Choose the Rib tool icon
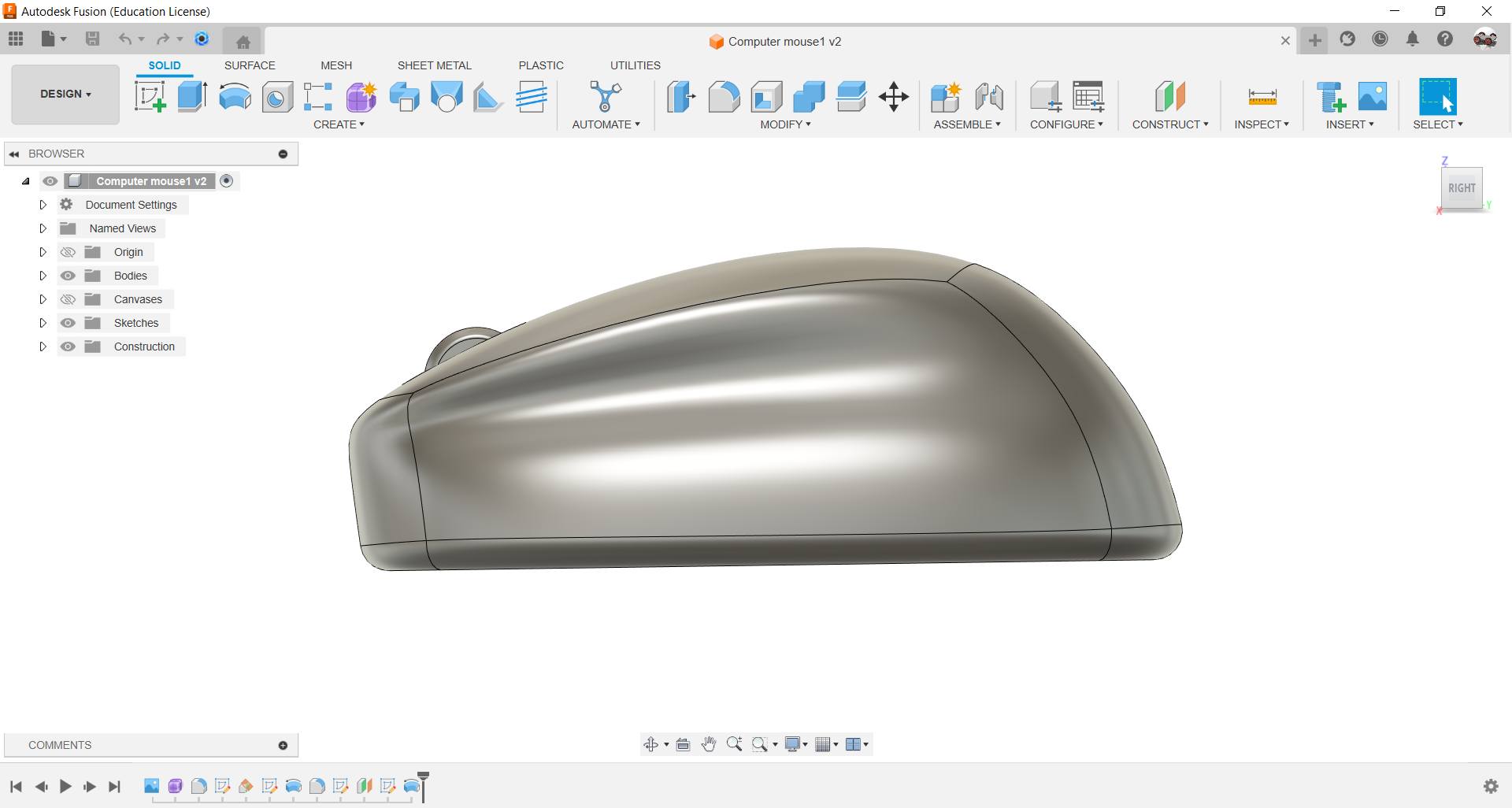Viewport: 1512px width, 808px height. [488, 97]
